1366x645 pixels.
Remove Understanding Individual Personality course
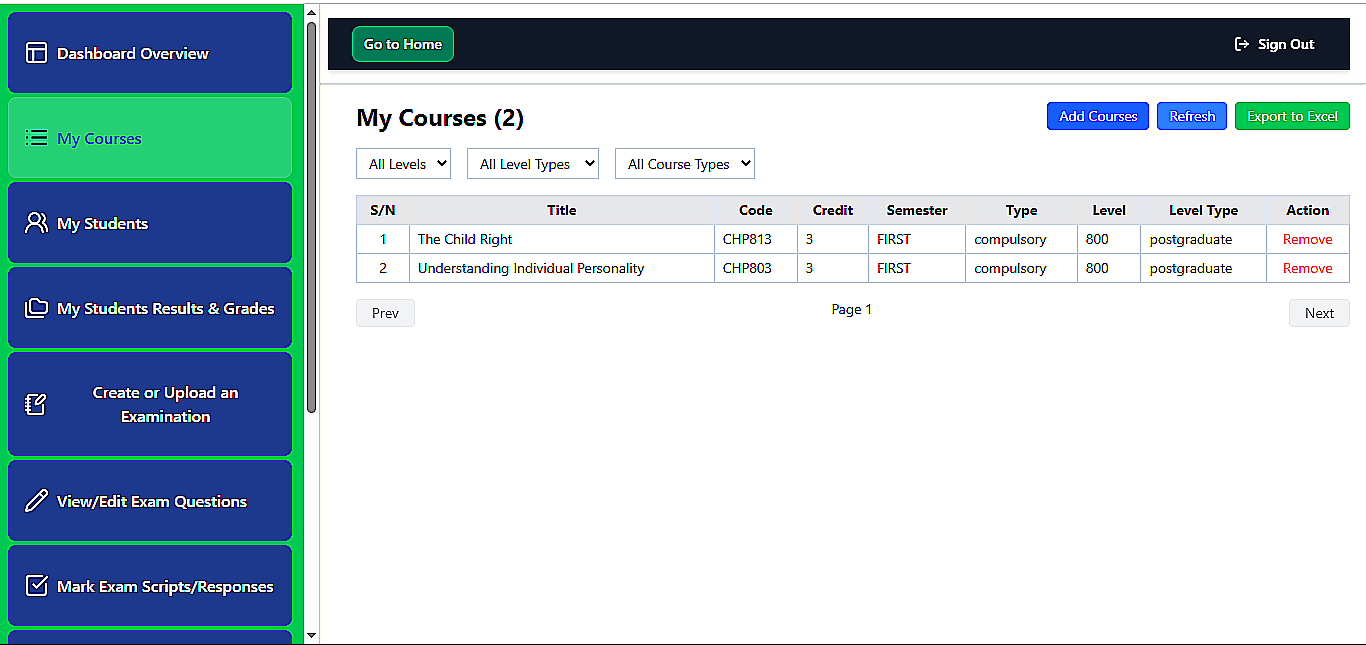pos(1308,268)
